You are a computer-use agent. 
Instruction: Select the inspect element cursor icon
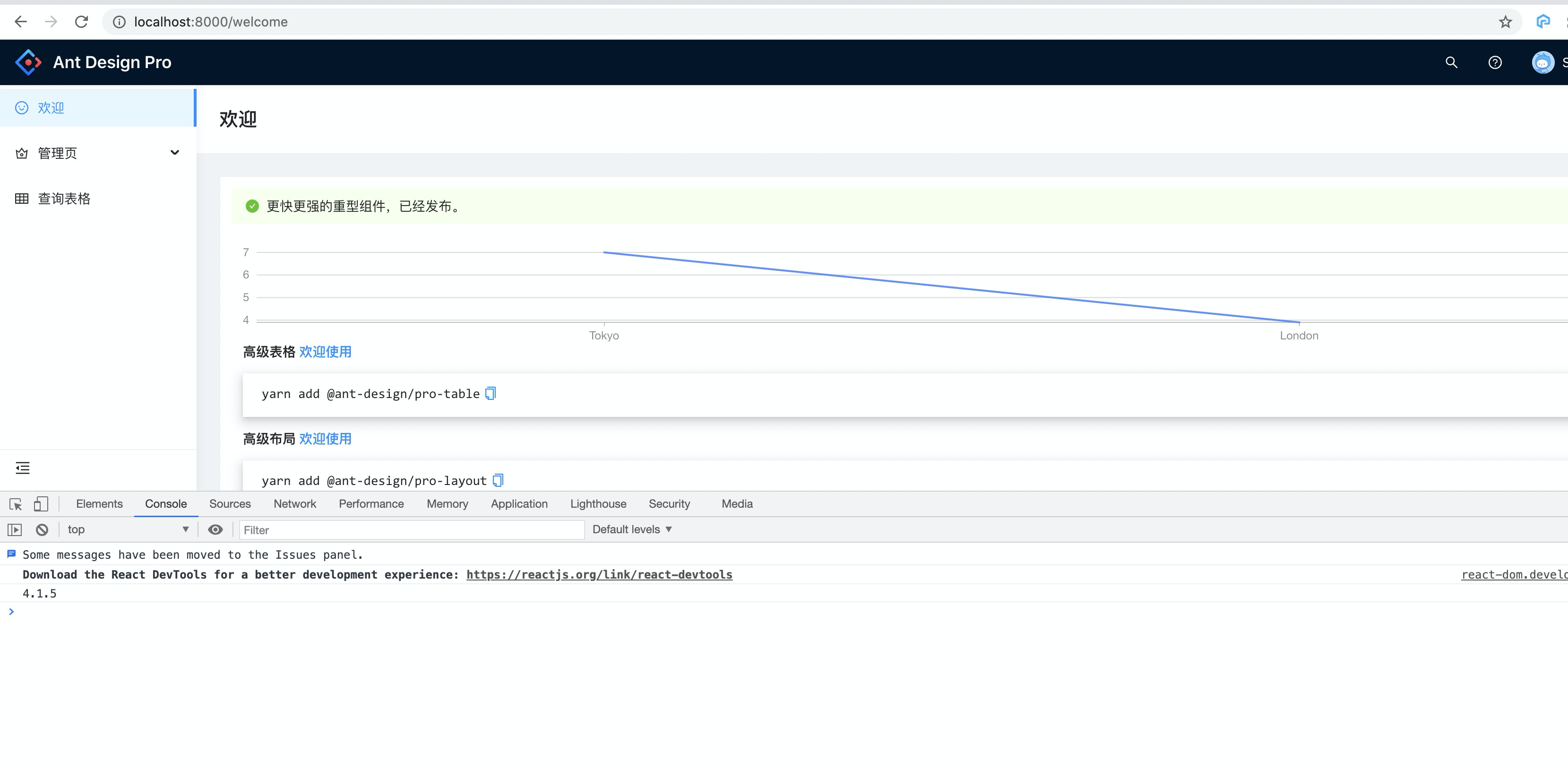point(15,504)
